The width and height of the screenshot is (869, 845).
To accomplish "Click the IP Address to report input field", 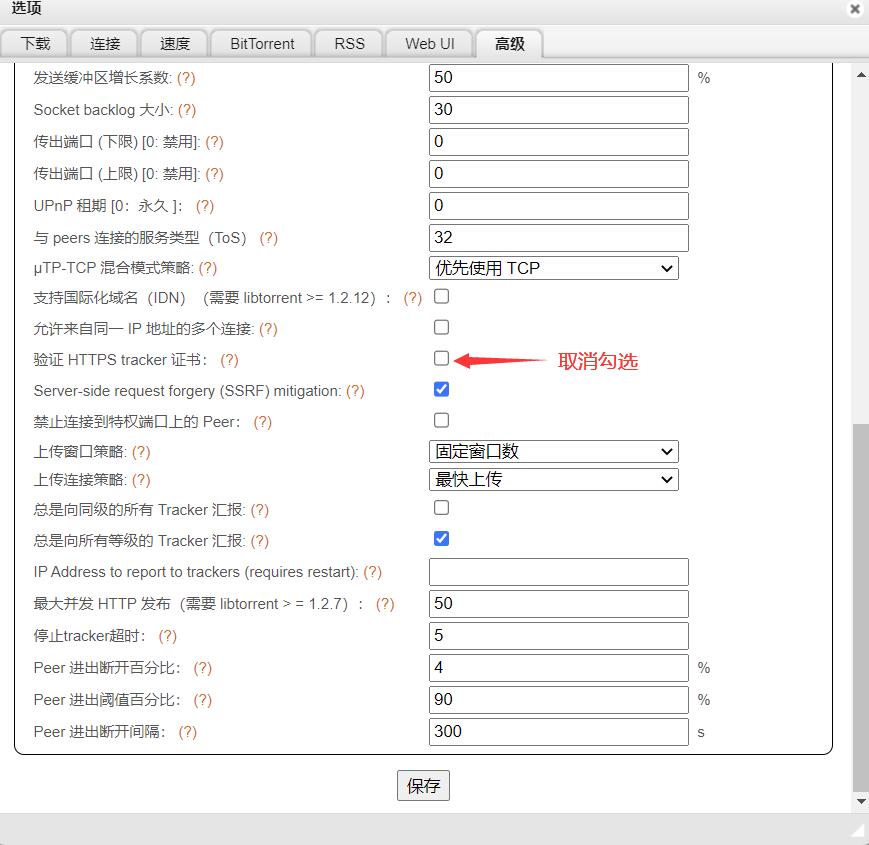I will tap(558, 571).
